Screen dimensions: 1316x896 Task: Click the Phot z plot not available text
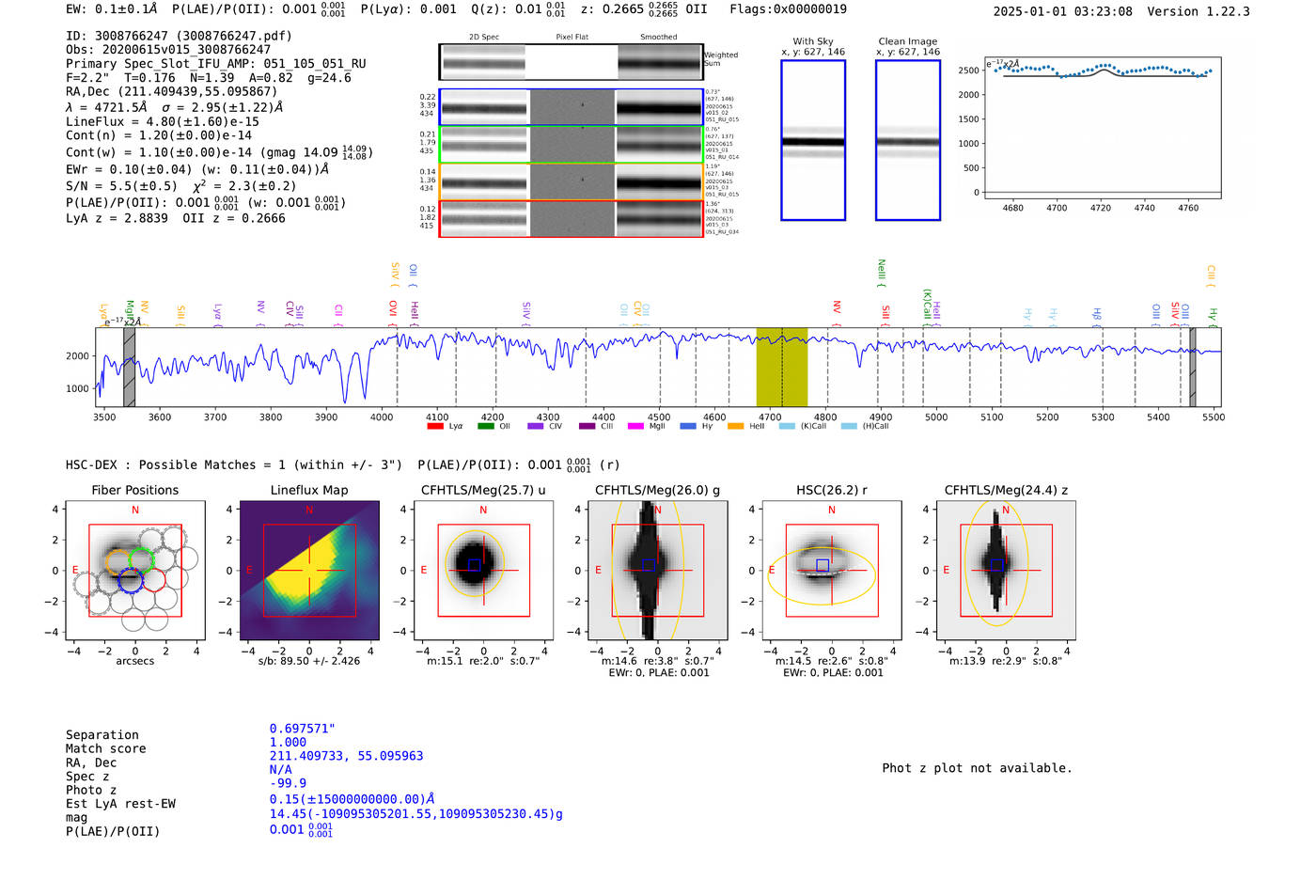pyautogui.click(x=977, y=768)
